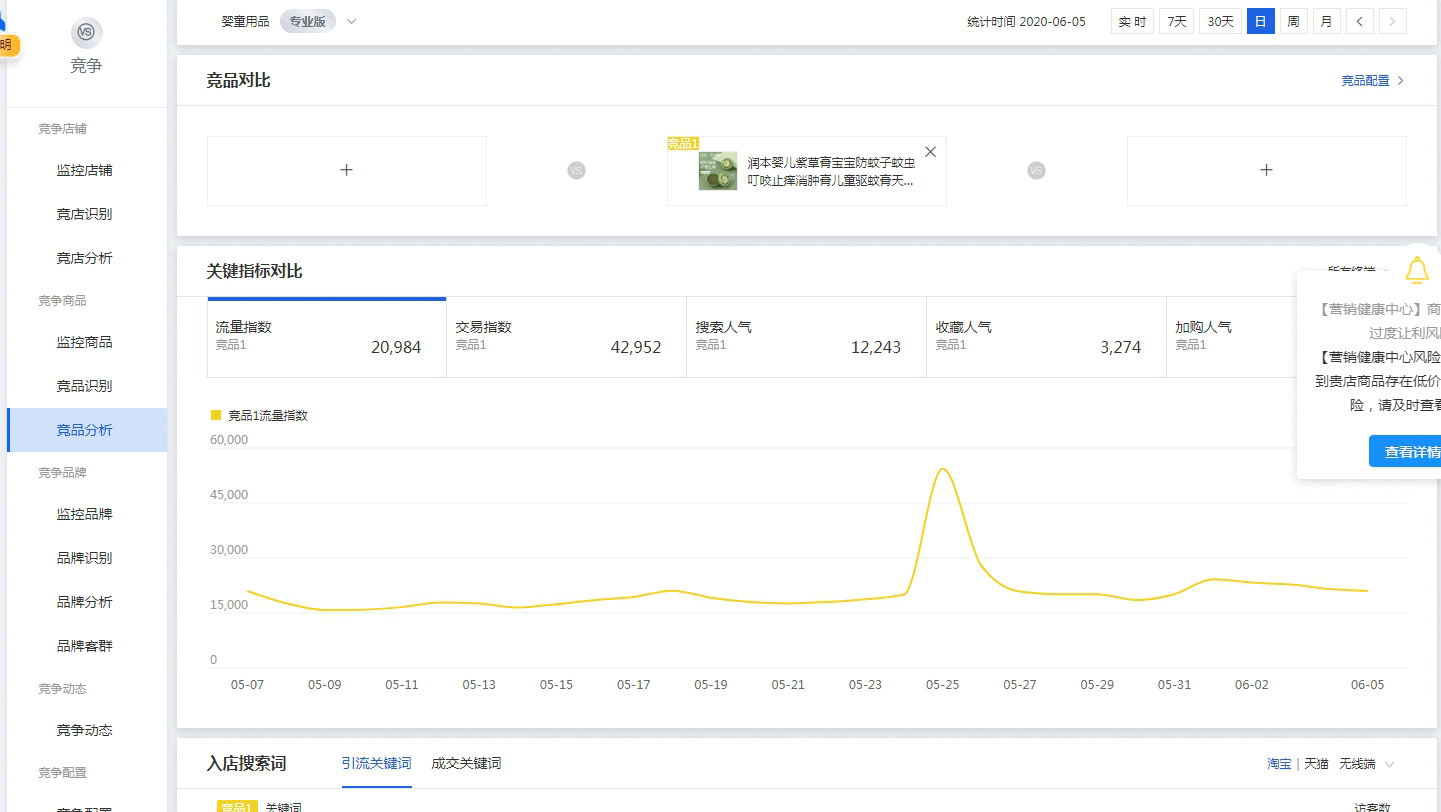Open 监控店铺 in the sidebar
This screenshot has width=1441, height=812.
[x=85, y=170]
